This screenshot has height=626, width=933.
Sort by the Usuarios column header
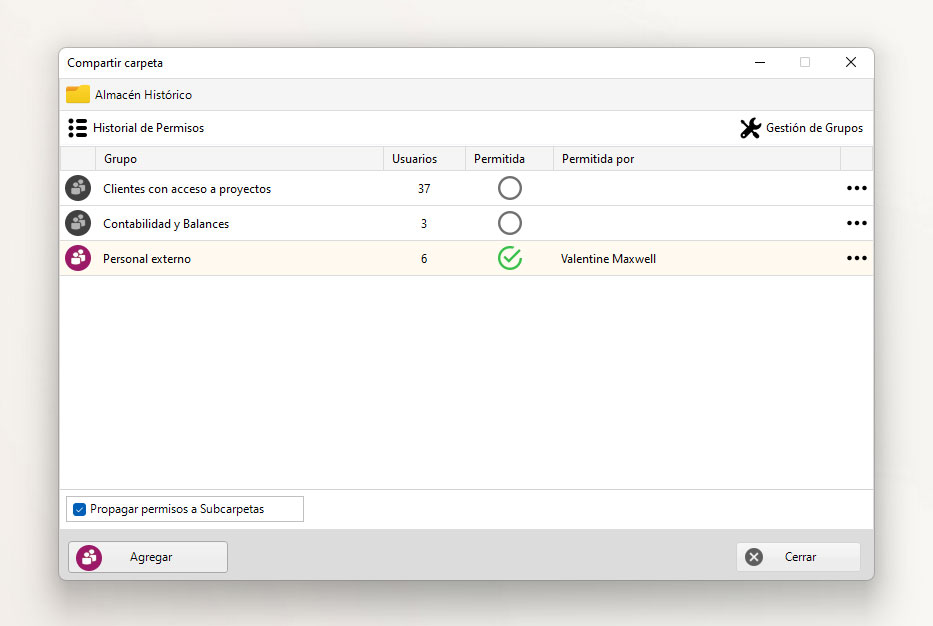(x=424, y=159)
